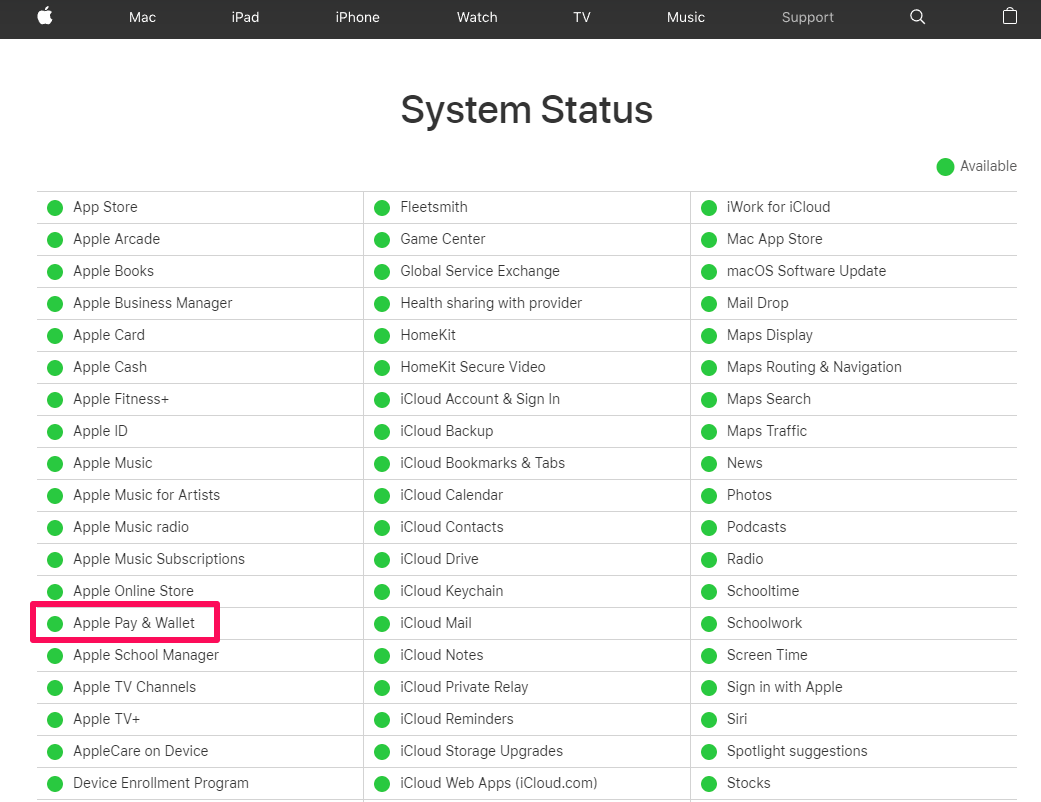Click the Apple logo icon
The width and height of the screenshot is (1041, 802).
point(45,16)
